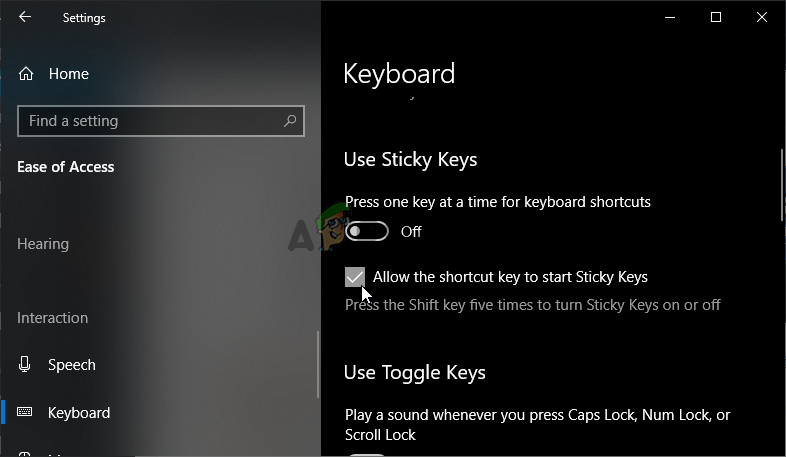This screenshot has height=457, width=786.
Task: Click the Ease of Access heading
Action: [x=66, y=167]
